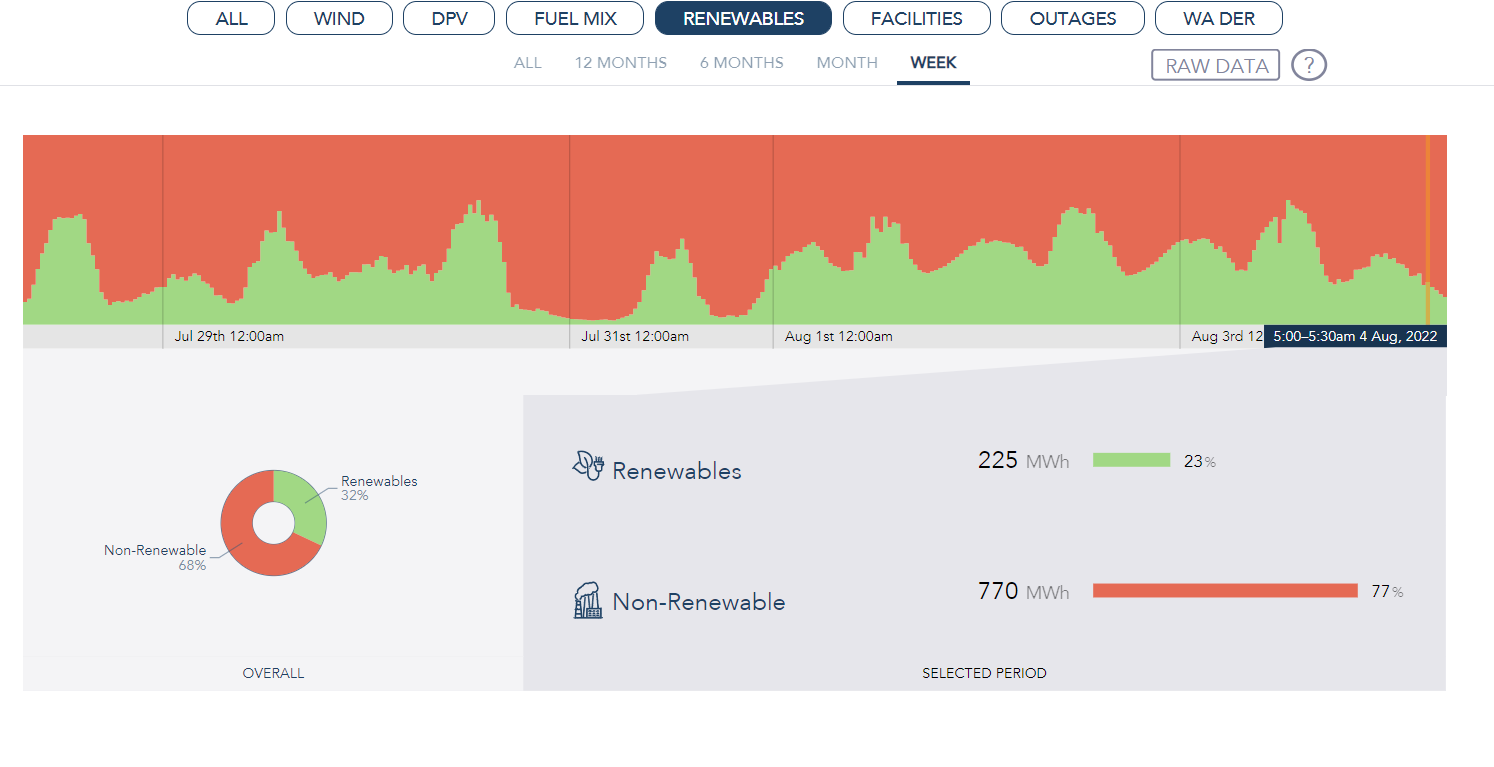The width and height of the screenshot is (1494, 767).
Task: Click the Non-Renewable factory icon
Action: tap(586, 598)
